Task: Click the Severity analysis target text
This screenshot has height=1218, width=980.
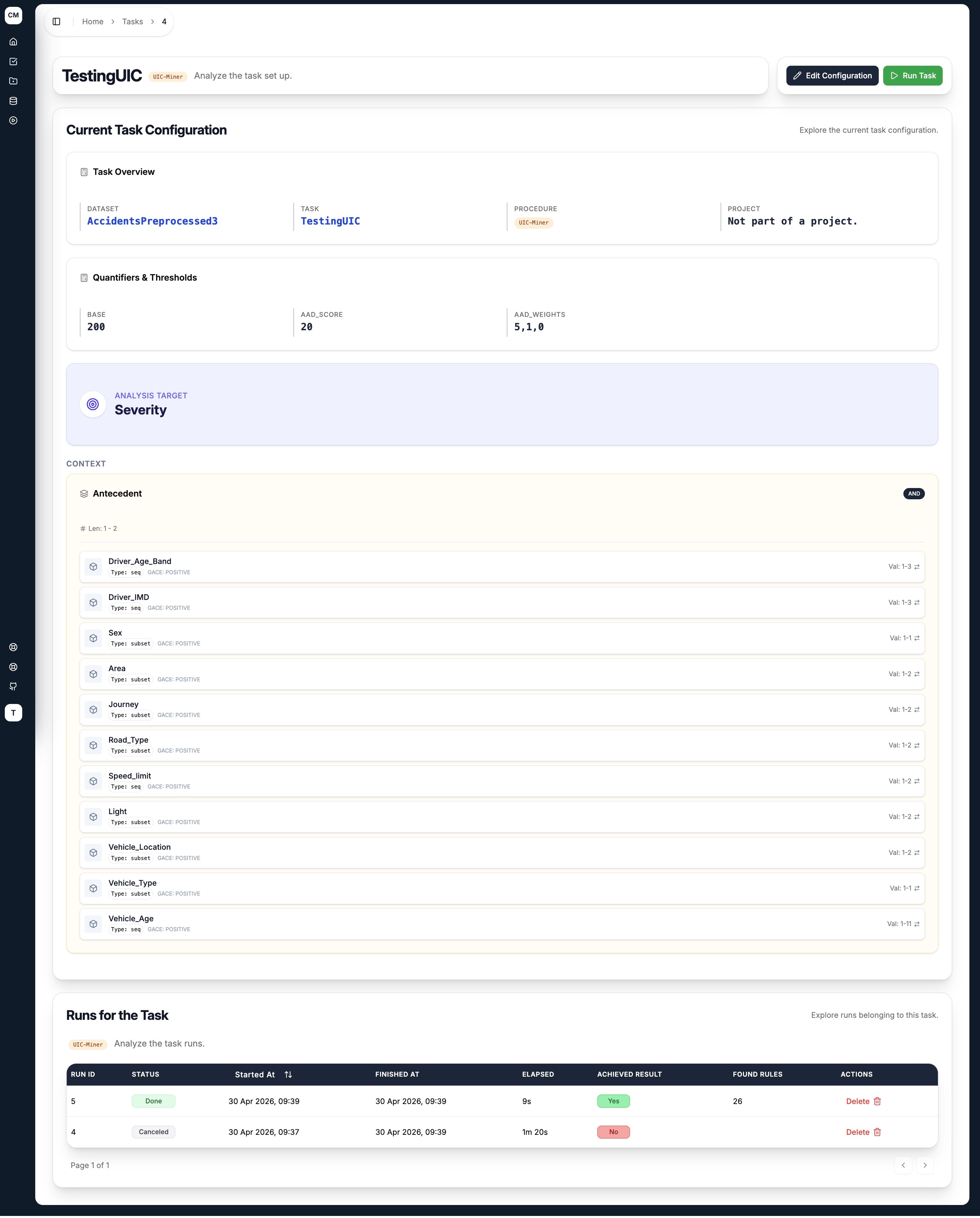Action: [141, 410]
